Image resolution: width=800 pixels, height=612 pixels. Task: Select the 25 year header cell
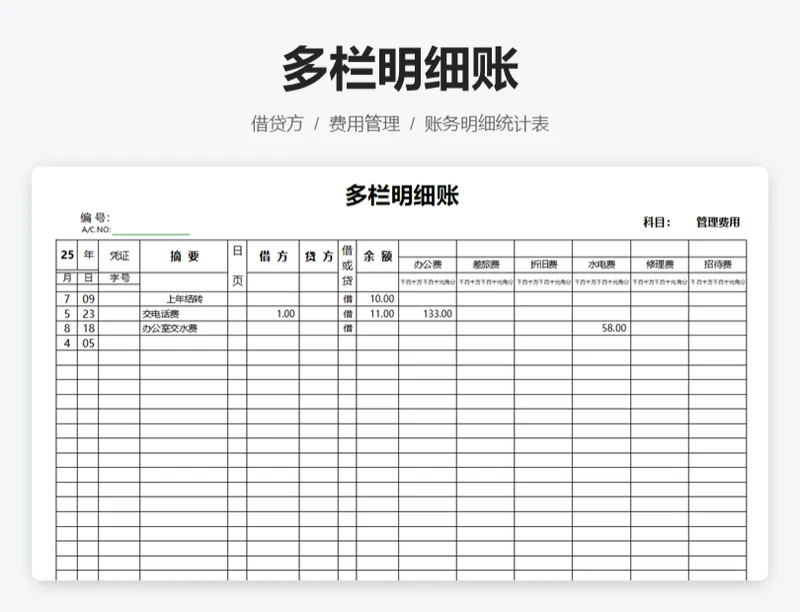pos(67,255)
